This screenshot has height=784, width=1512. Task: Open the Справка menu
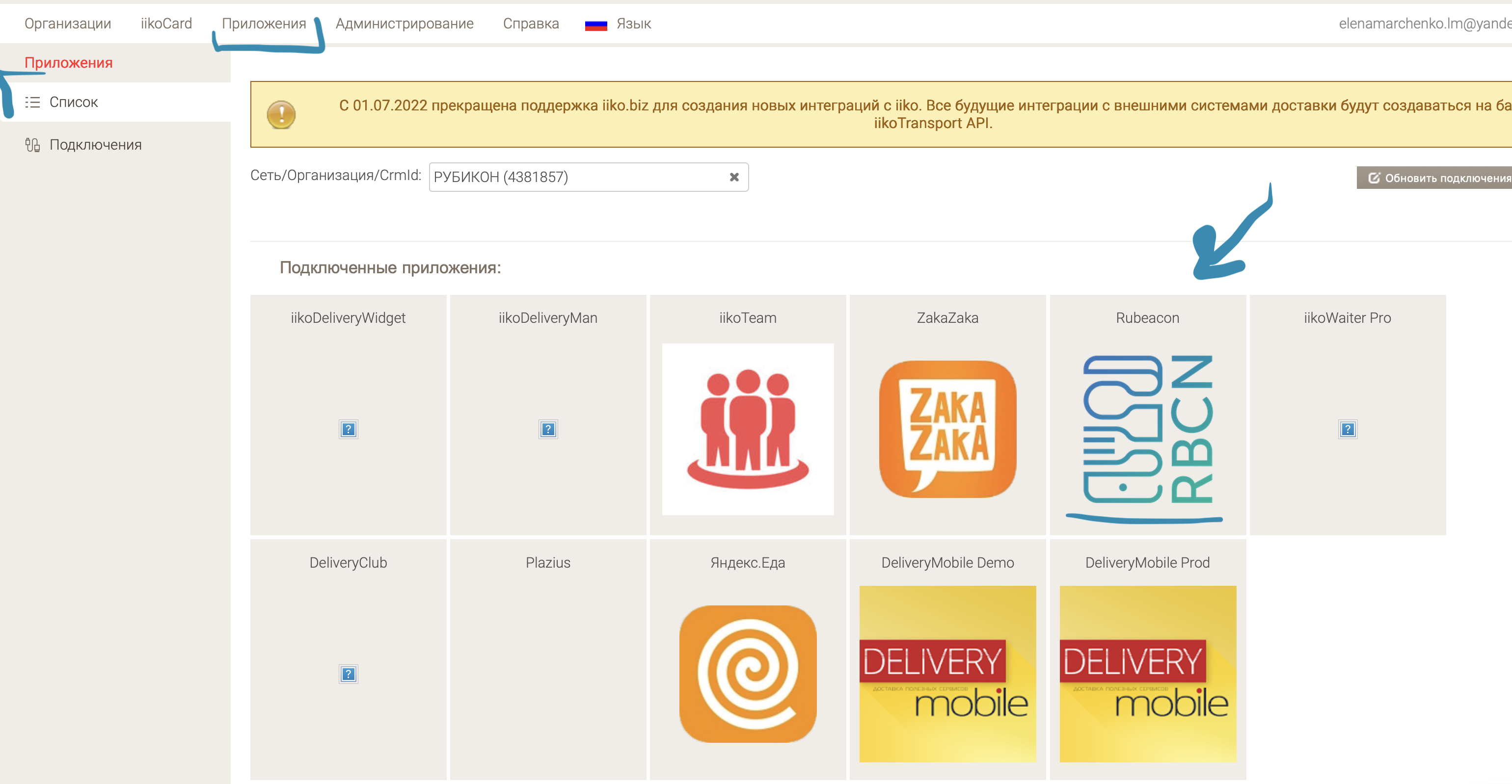tap(531, 24)
